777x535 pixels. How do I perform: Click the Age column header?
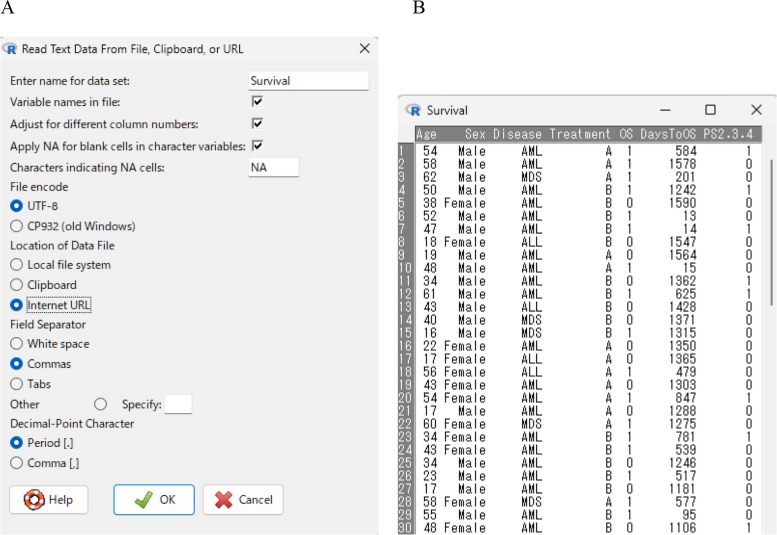click(x=426, y=134)
